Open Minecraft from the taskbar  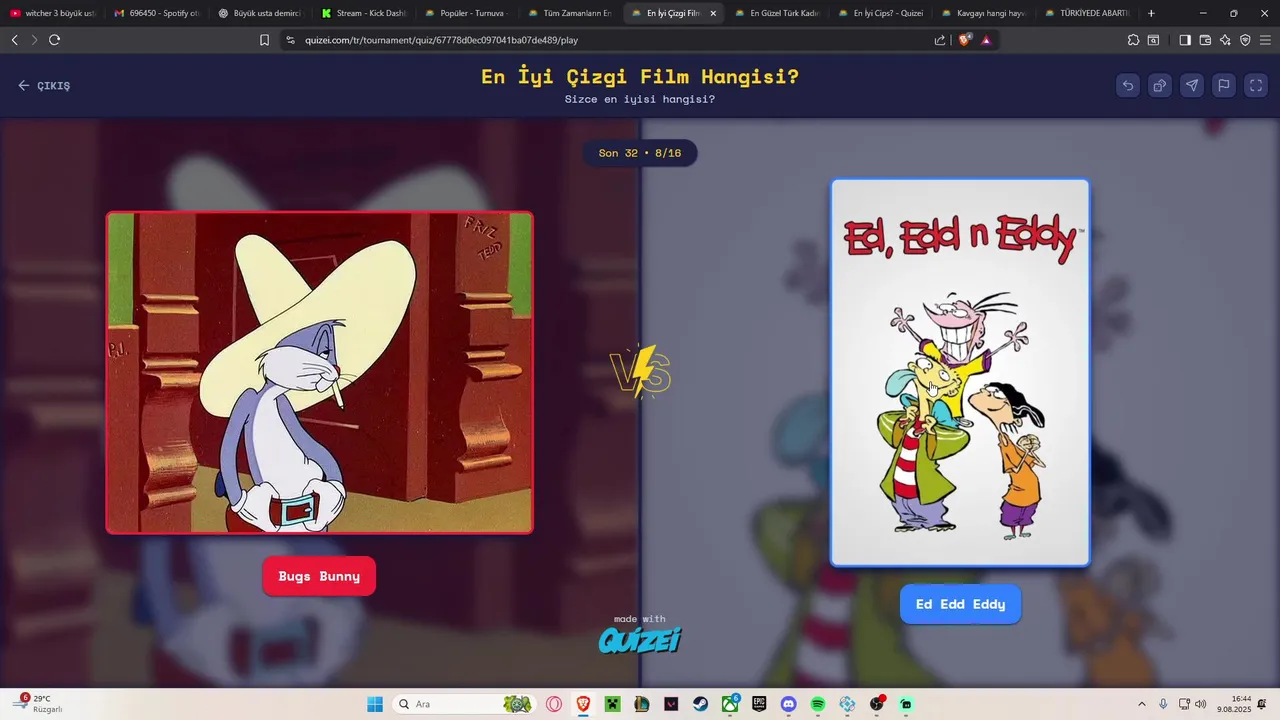tap(612, 704)
